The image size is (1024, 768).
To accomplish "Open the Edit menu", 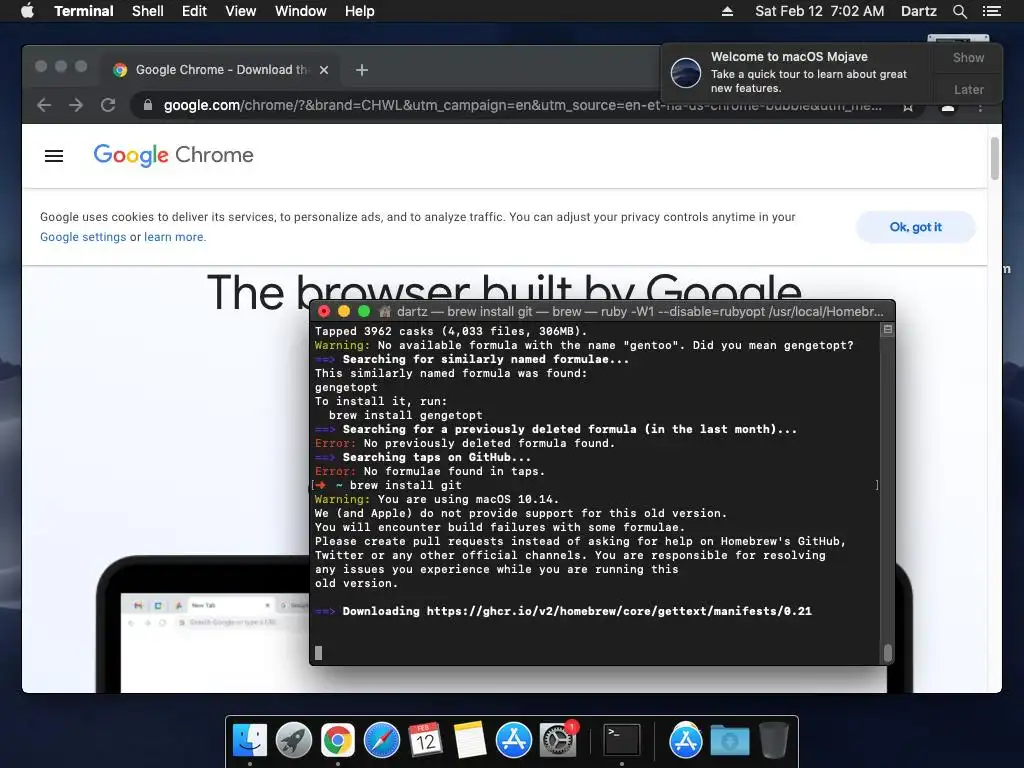I will pyautogui.click(x=194, y=11).
